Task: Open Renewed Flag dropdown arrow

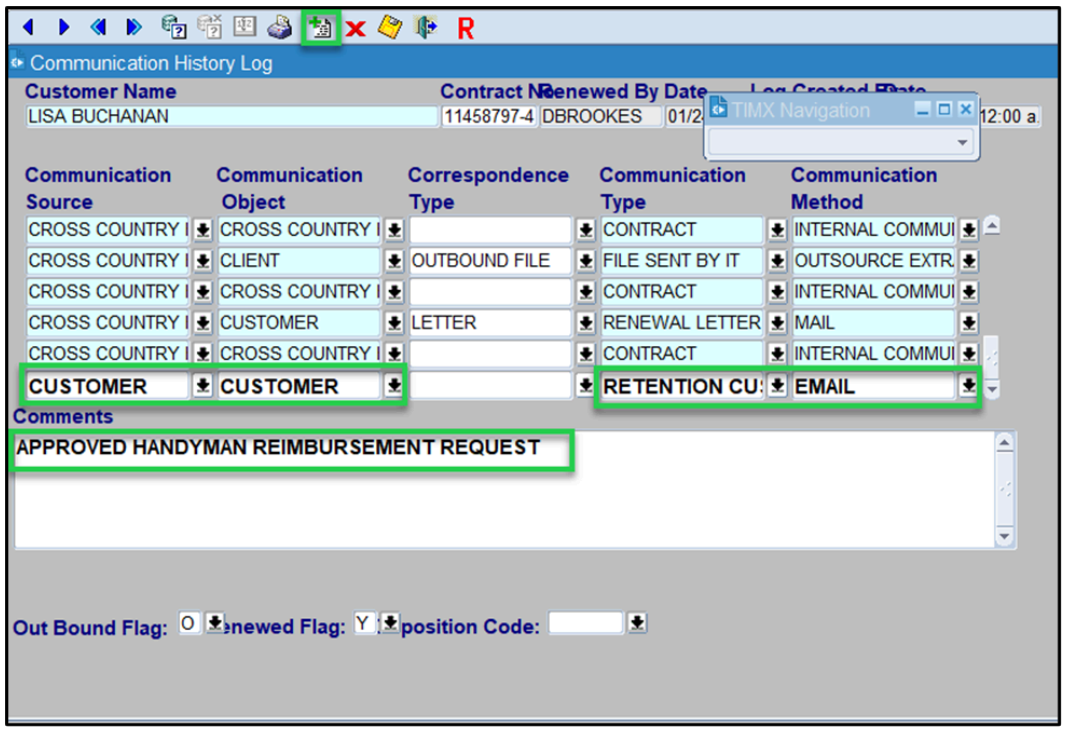Action: point(390,622)
